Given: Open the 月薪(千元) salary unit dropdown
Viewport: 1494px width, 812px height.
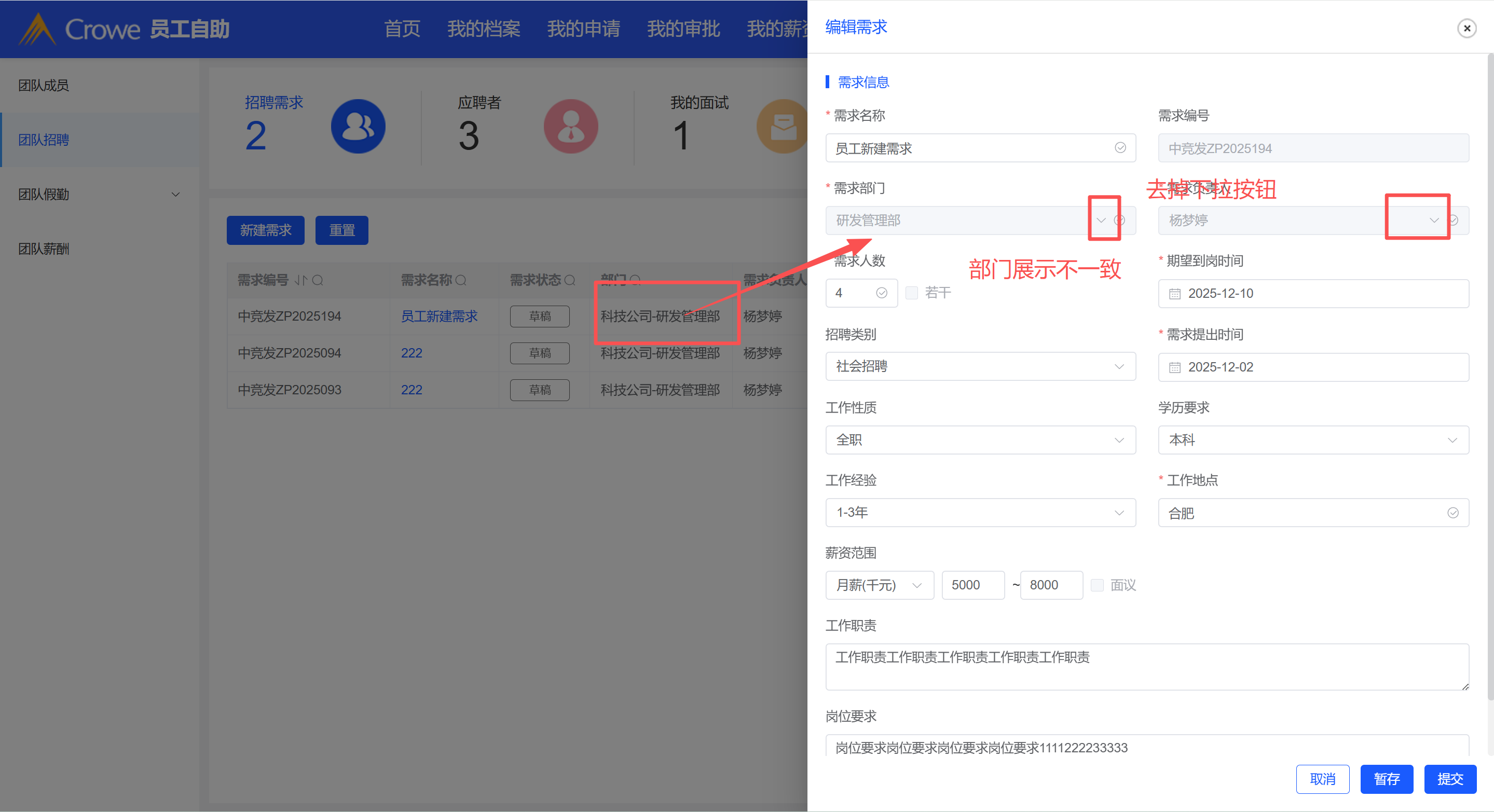Looking at the screenshot, I should [x=879, y=585].
